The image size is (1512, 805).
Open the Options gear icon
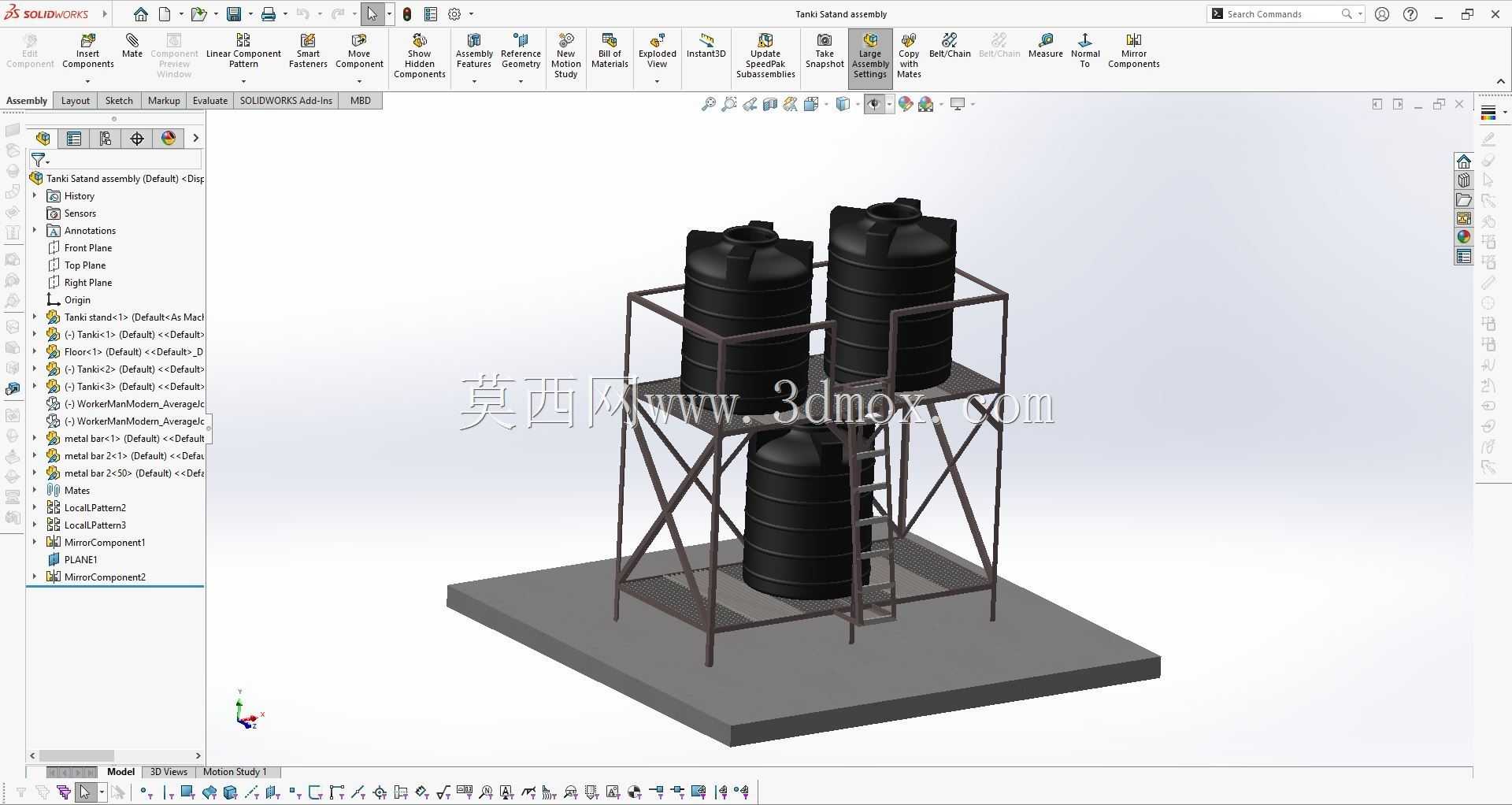coord(454,14)
